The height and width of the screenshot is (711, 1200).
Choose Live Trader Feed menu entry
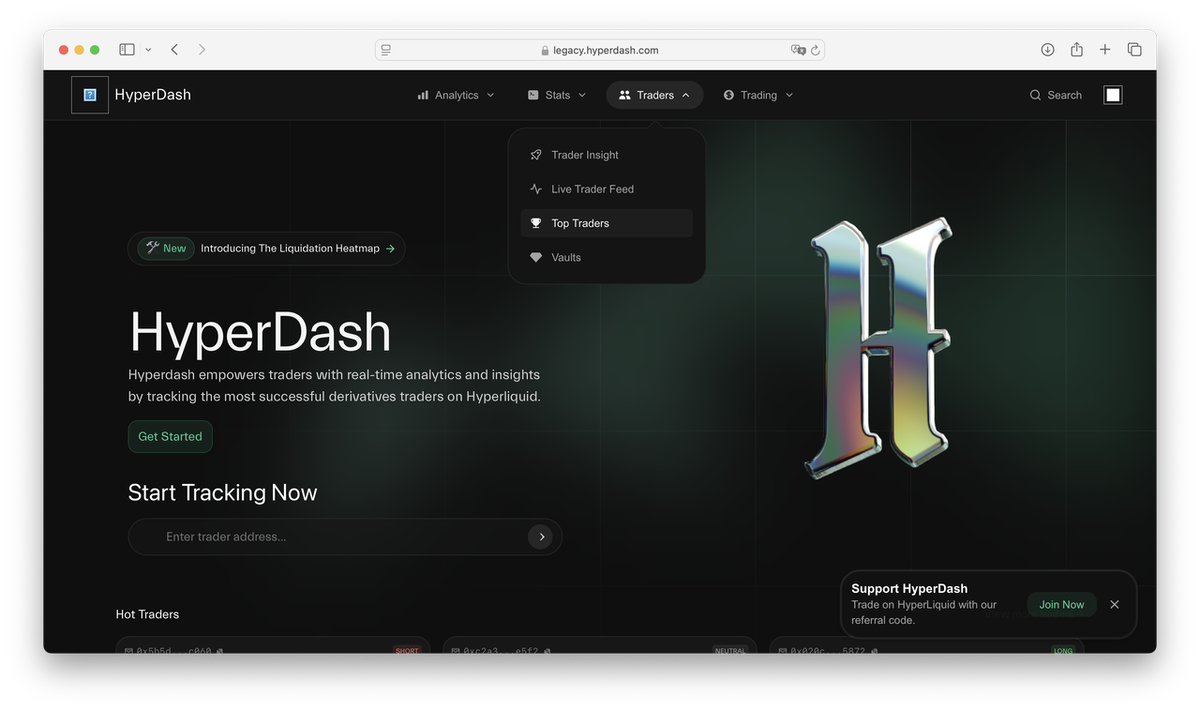pos(607,189)
